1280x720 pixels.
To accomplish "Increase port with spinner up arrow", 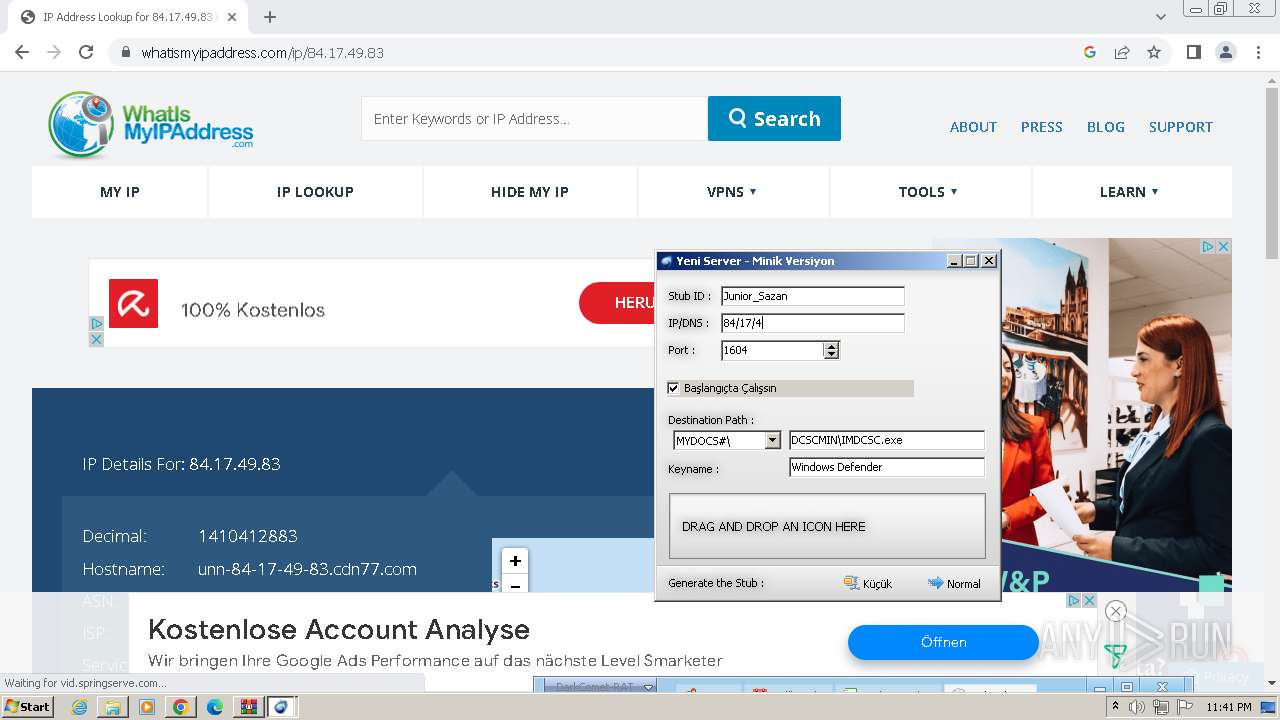I will 832,346.
